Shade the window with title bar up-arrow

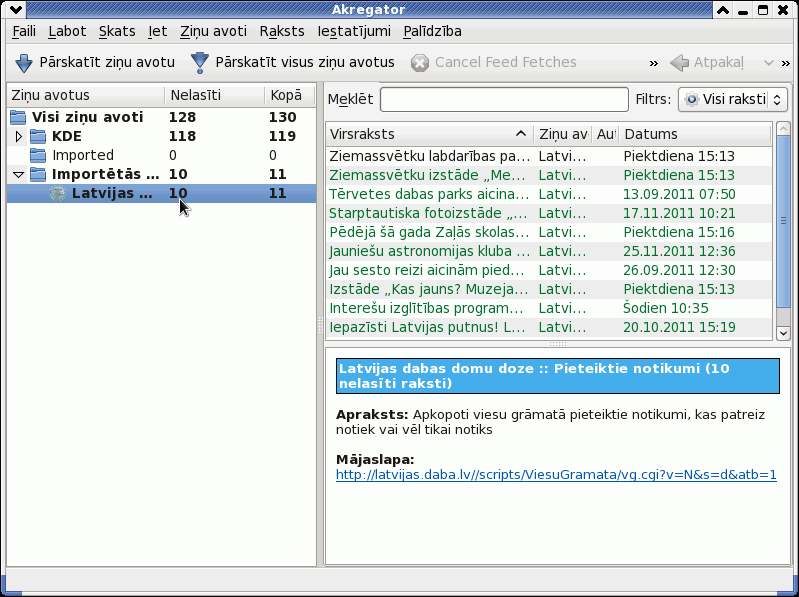pos(723,10)
